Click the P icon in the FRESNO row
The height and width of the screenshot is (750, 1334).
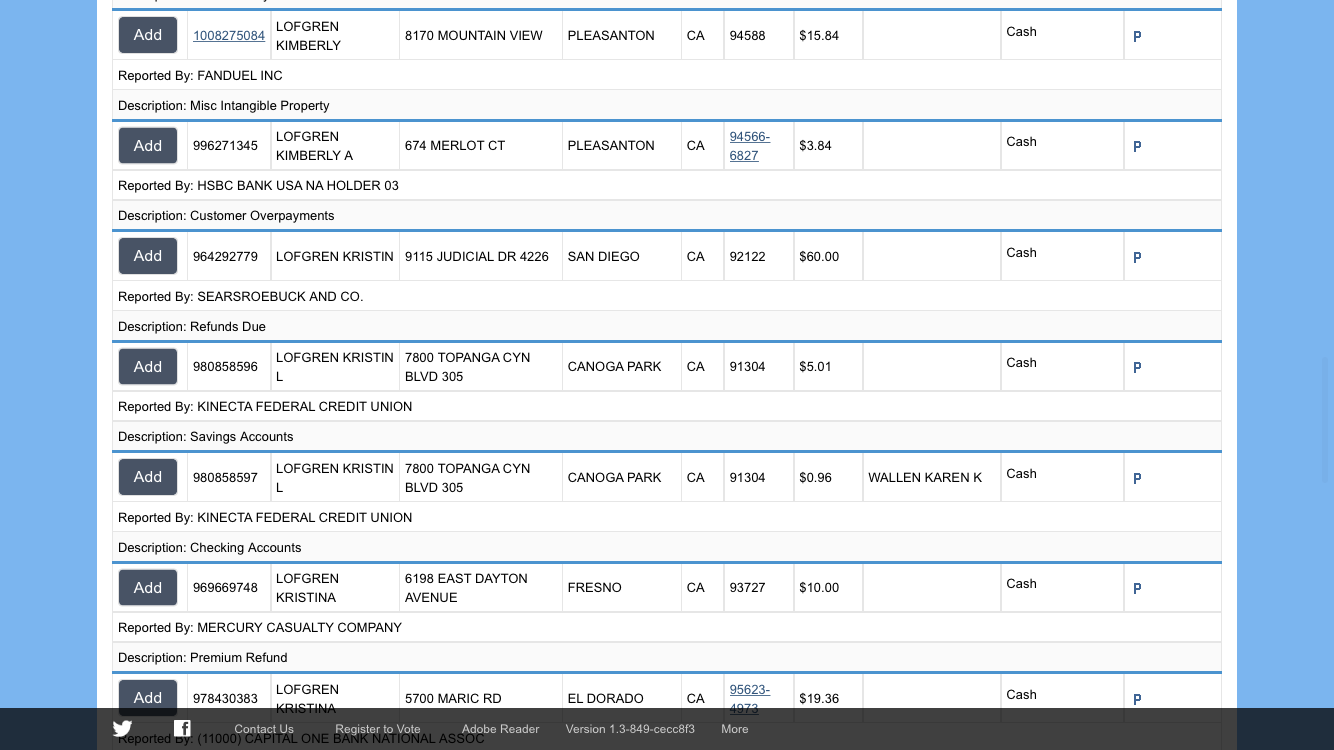click(x=1137, y=588)
